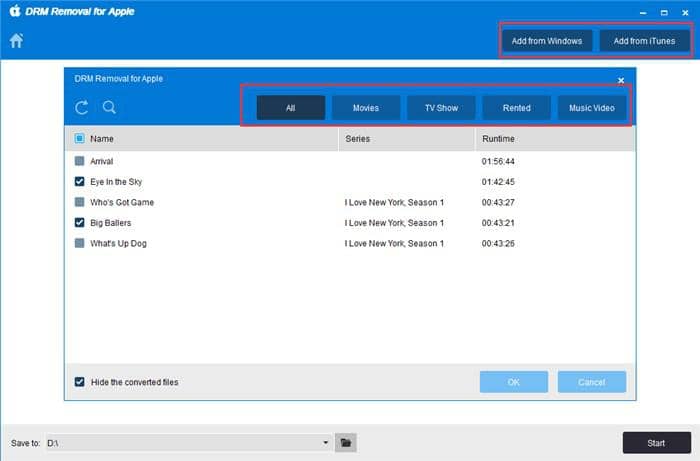Screen dimensions: 700x461
Task: Click the Apple logo in title bar
Action: [15, 11]
